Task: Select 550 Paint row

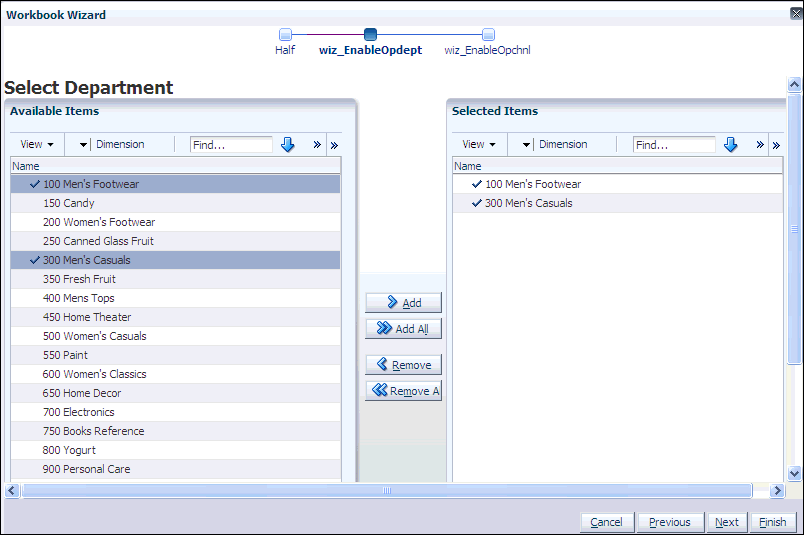Action: (x=175, y=355)
